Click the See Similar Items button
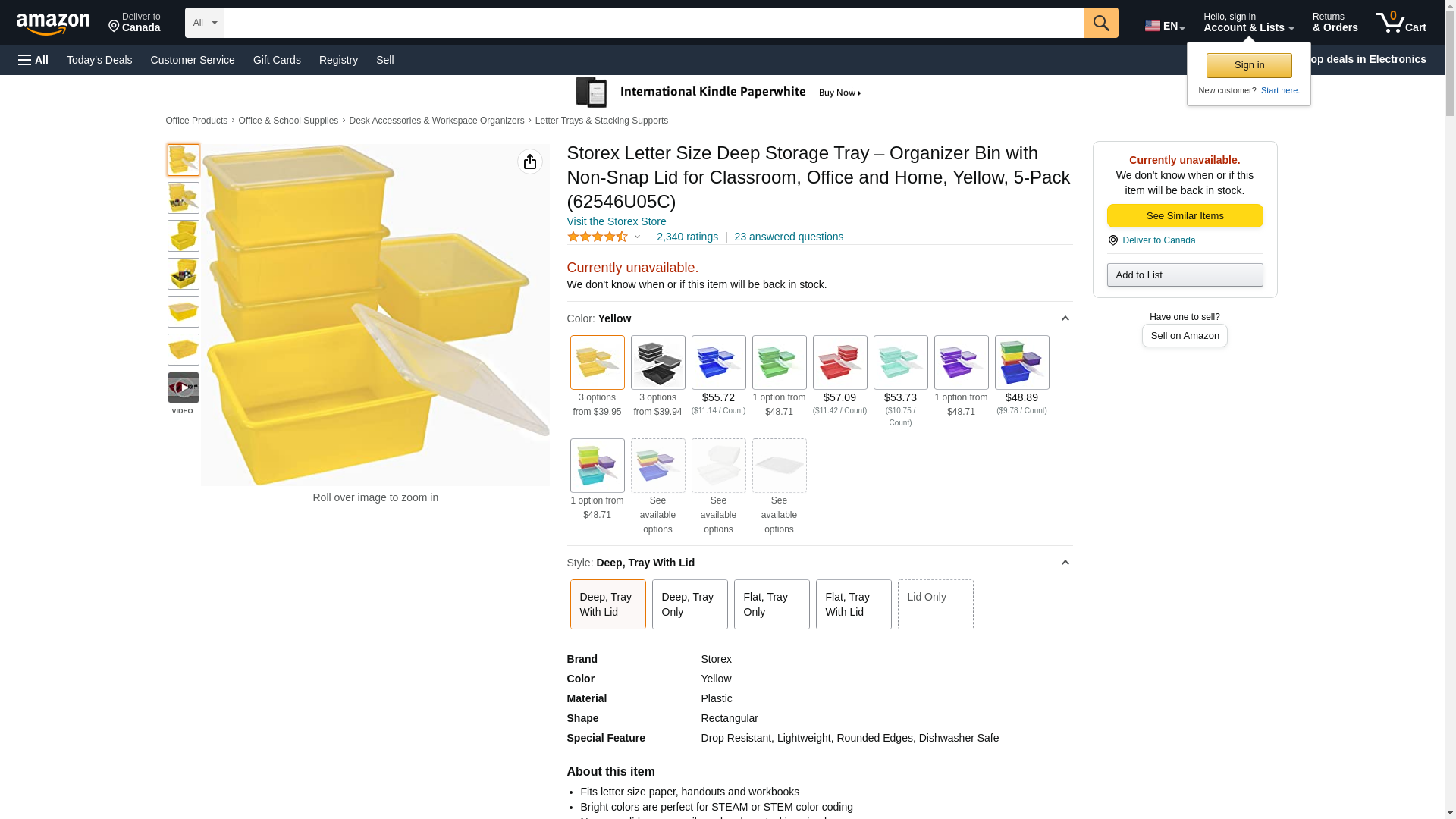 pyautogui.click(x=1185, y=216)
